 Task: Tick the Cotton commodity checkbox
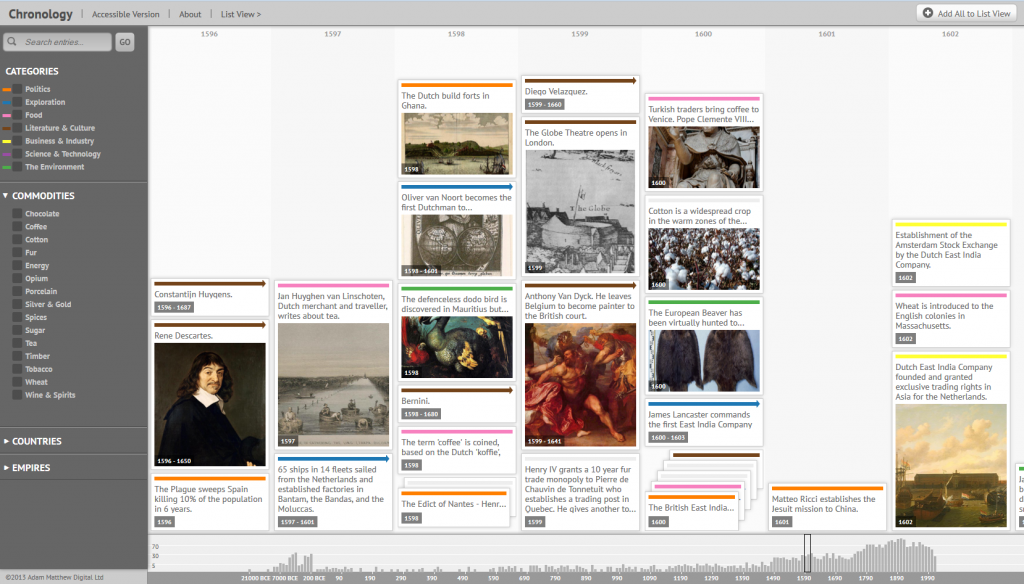(18, 240)
